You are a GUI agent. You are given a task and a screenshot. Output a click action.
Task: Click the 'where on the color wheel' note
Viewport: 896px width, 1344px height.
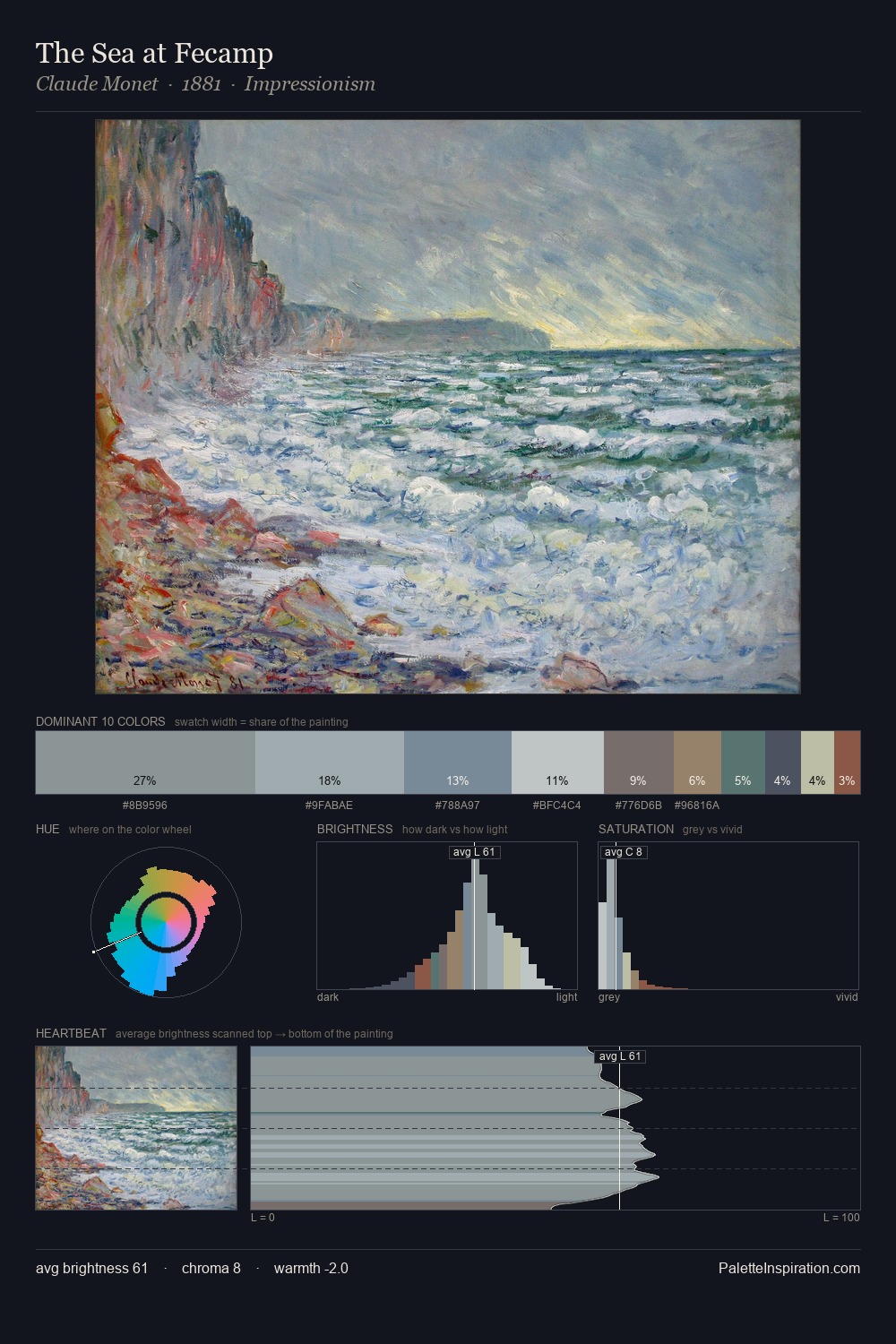130,830
